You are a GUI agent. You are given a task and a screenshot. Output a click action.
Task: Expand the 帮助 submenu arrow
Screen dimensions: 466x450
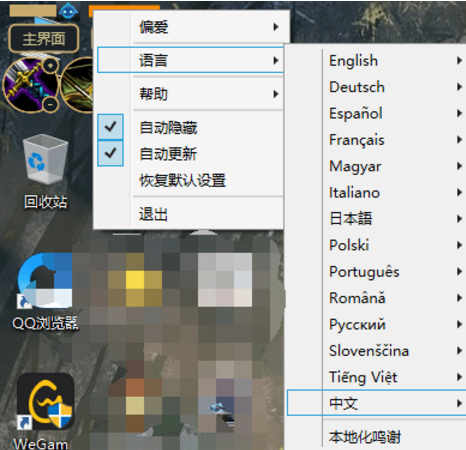point(275,94)
